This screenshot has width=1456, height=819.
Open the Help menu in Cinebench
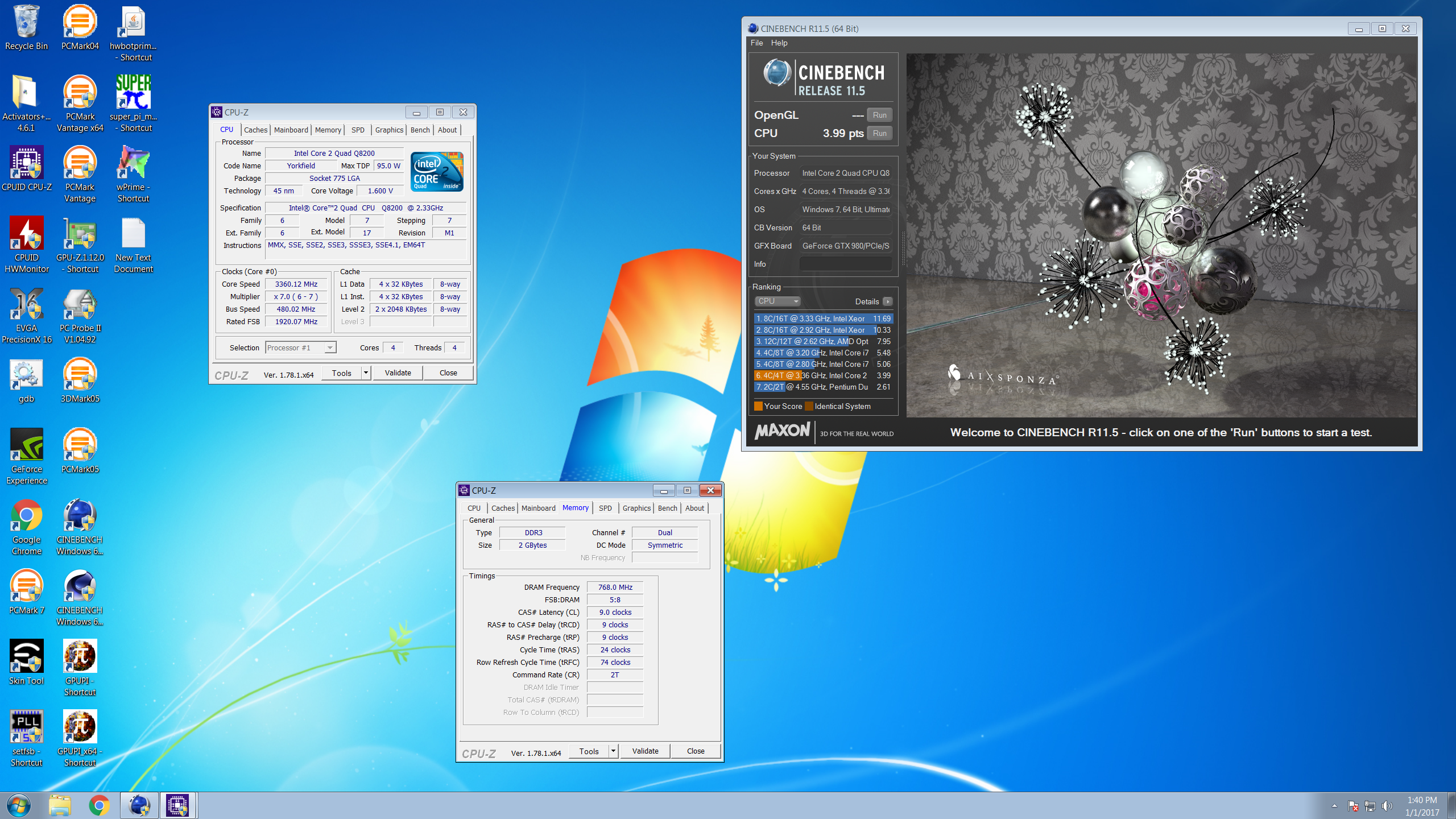(x=779, y=43)
